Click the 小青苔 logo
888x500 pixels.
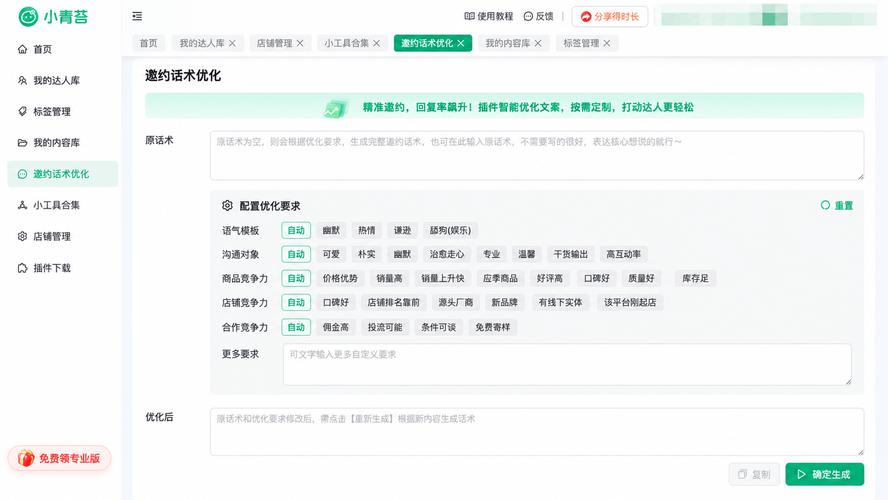click(53, 16)
